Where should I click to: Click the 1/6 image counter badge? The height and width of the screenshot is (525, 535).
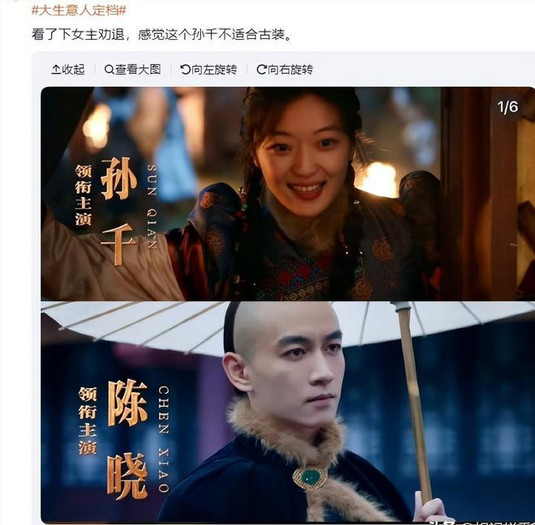[508, 107]
